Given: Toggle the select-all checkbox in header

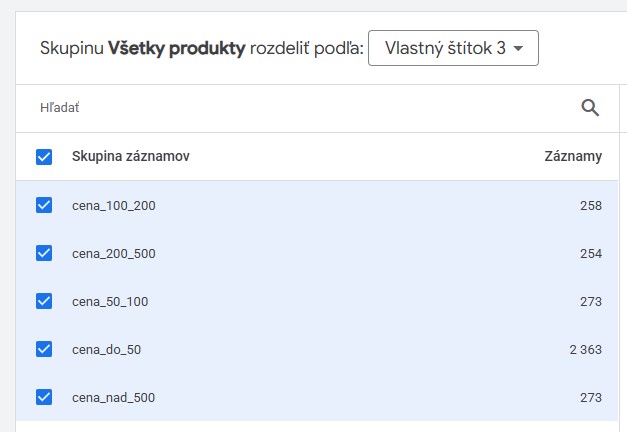Looking at the screenshot, I should 44,157.
